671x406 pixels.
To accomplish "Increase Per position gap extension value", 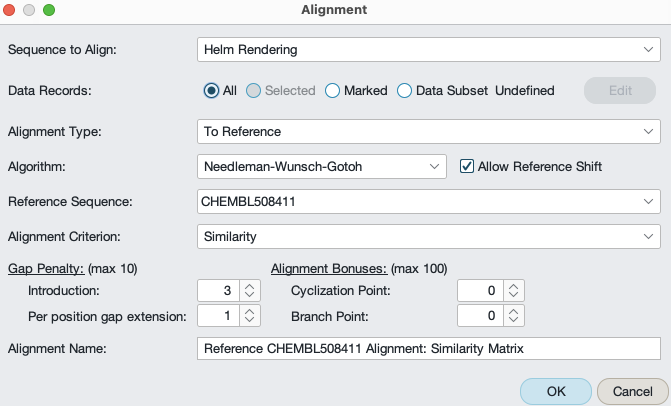I will pos(249,311).
